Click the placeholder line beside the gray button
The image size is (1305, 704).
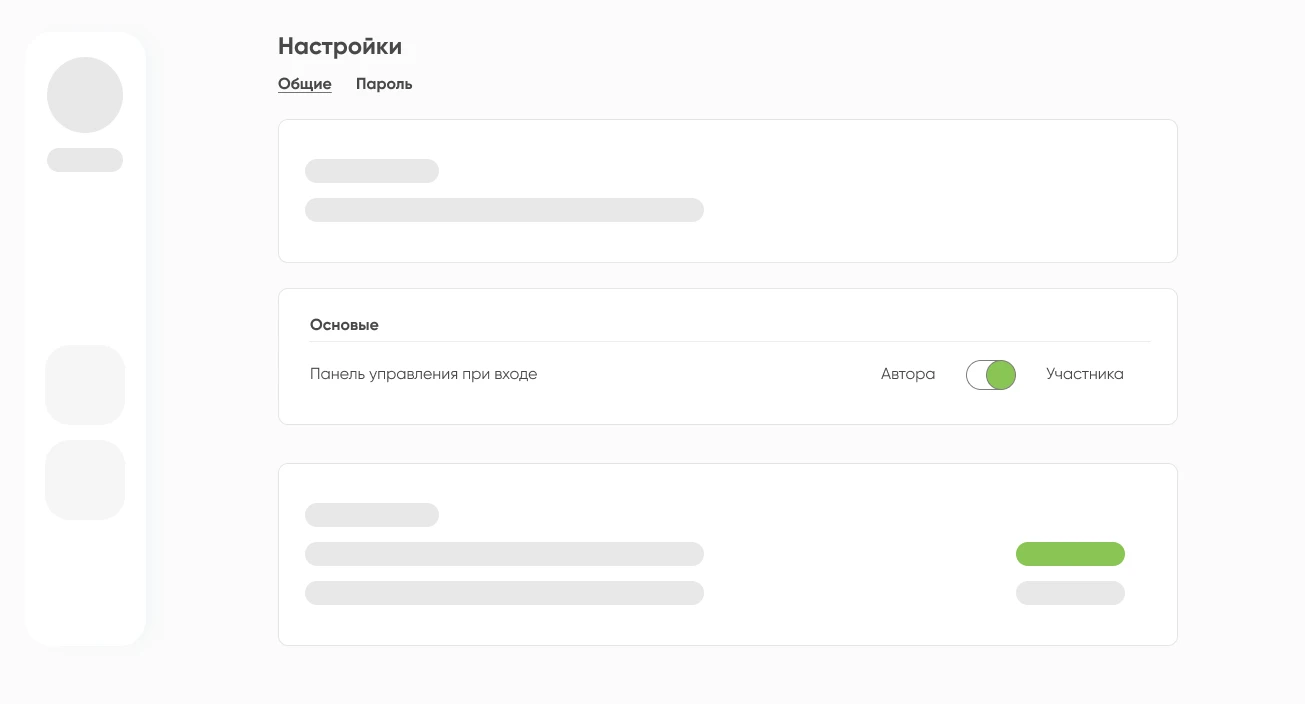point(504,593)
